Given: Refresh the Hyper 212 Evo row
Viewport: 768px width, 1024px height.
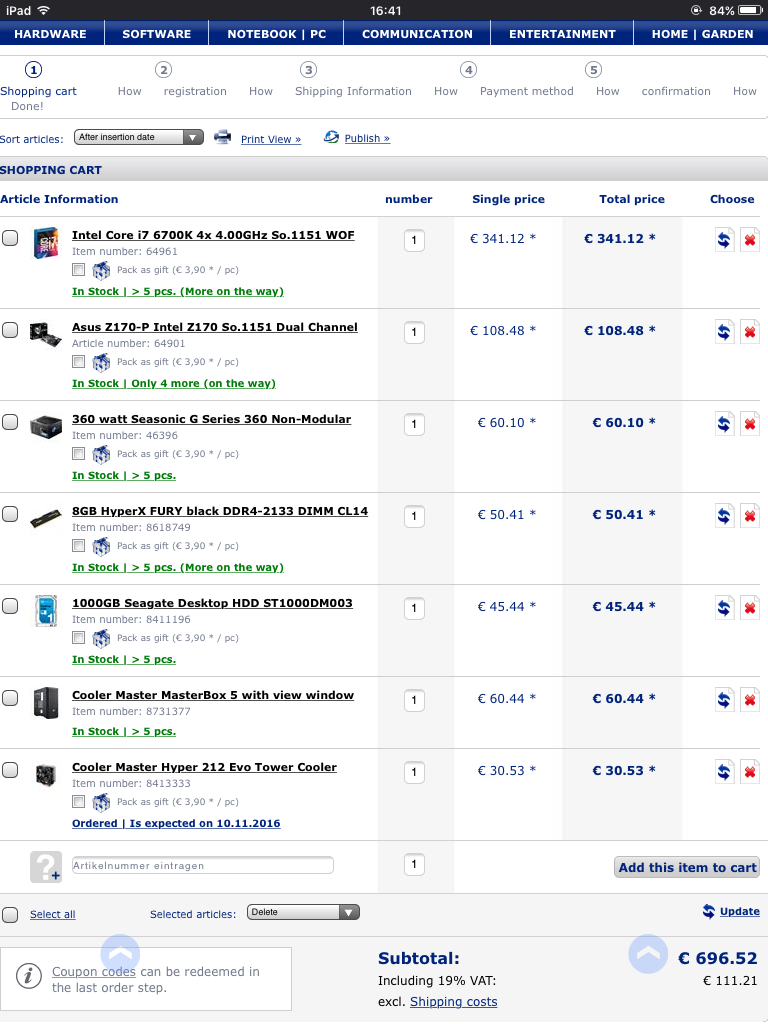Looking at the screenshot, I should (724, 772).
